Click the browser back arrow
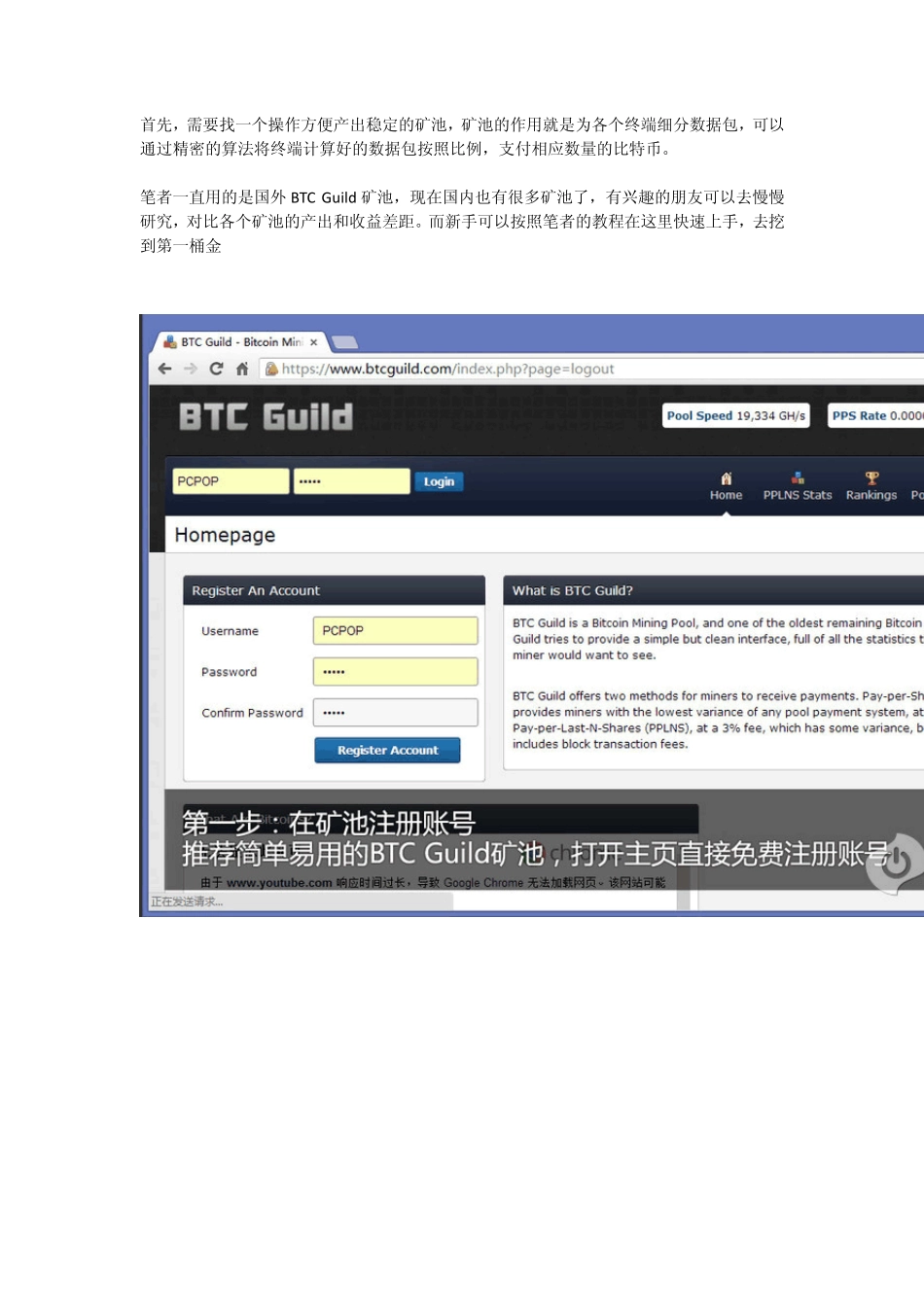The height and width of the screenshot is (1307, 924). pos(164,369)
